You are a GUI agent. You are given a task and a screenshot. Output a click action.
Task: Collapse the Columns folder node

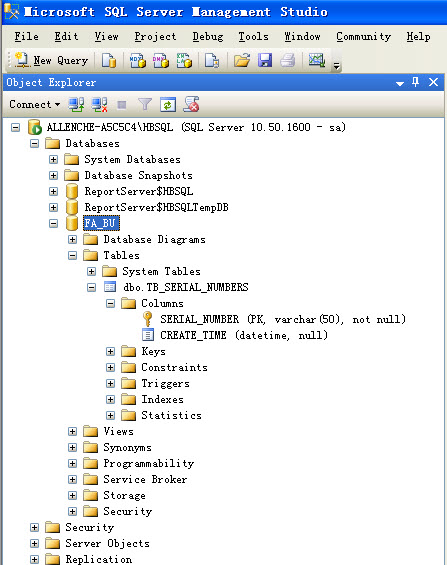tap(111, 303)
